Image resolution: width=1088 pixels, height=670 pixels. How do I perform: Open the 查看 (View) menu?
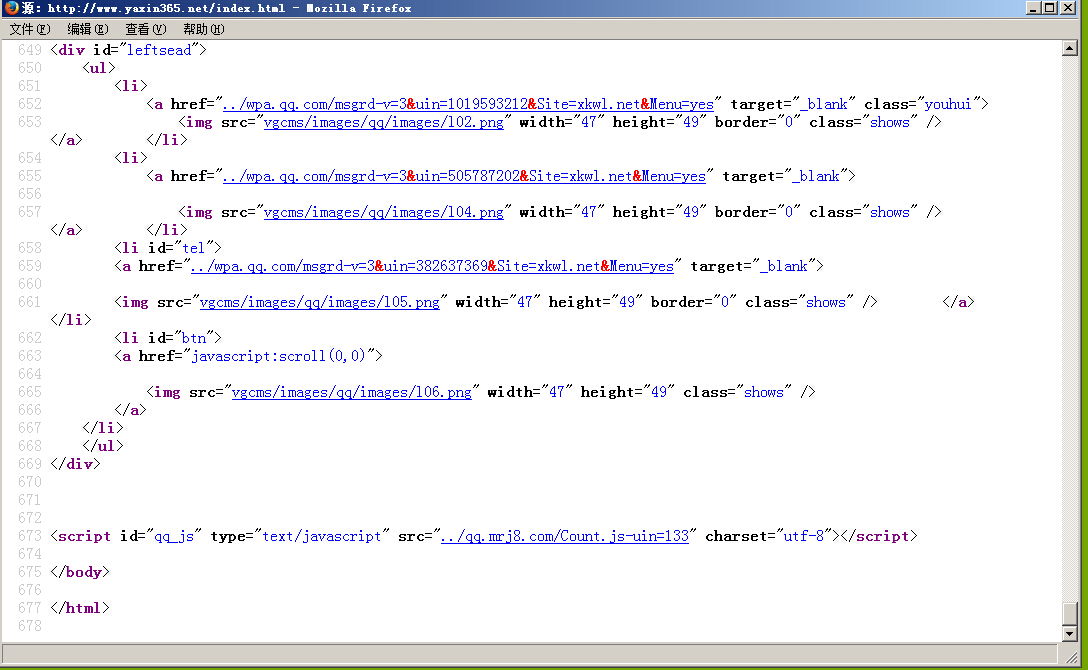coord(145,29)
